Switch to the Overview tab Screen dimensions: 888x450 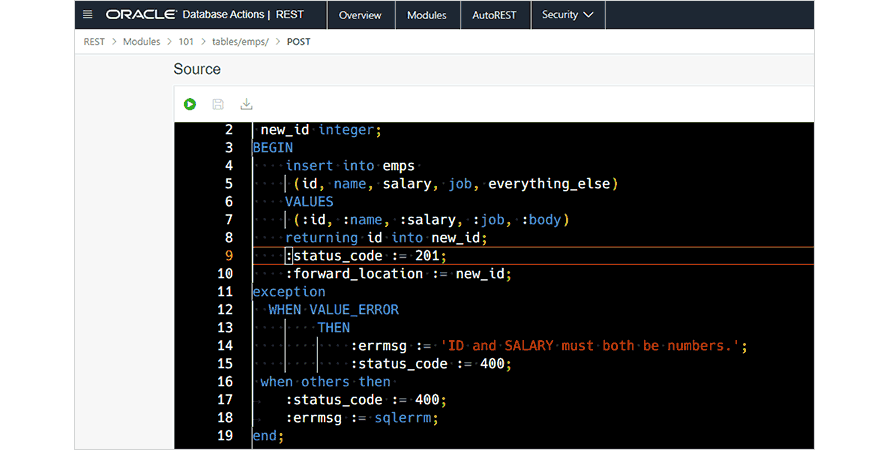(360, 15)
